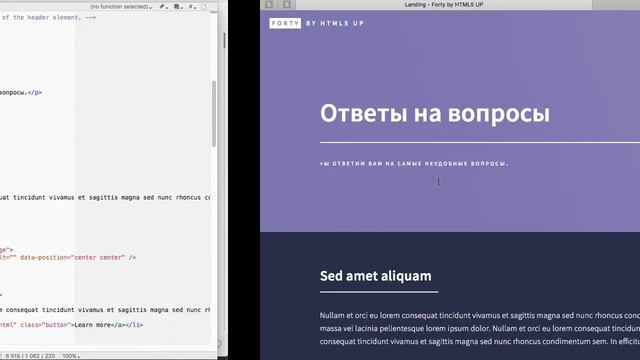Click the "вопросы.</p>" code line

click(21, 93)
